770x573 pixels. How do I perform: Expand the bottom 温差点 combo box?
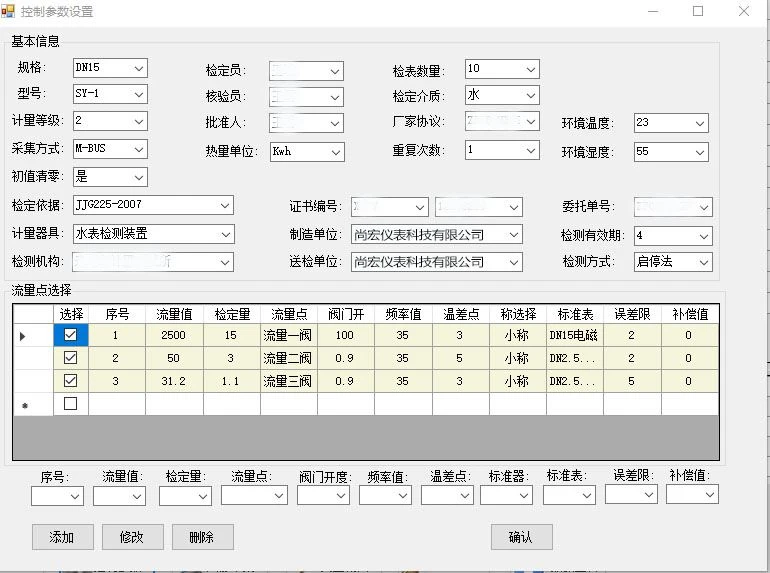point(447,495)
